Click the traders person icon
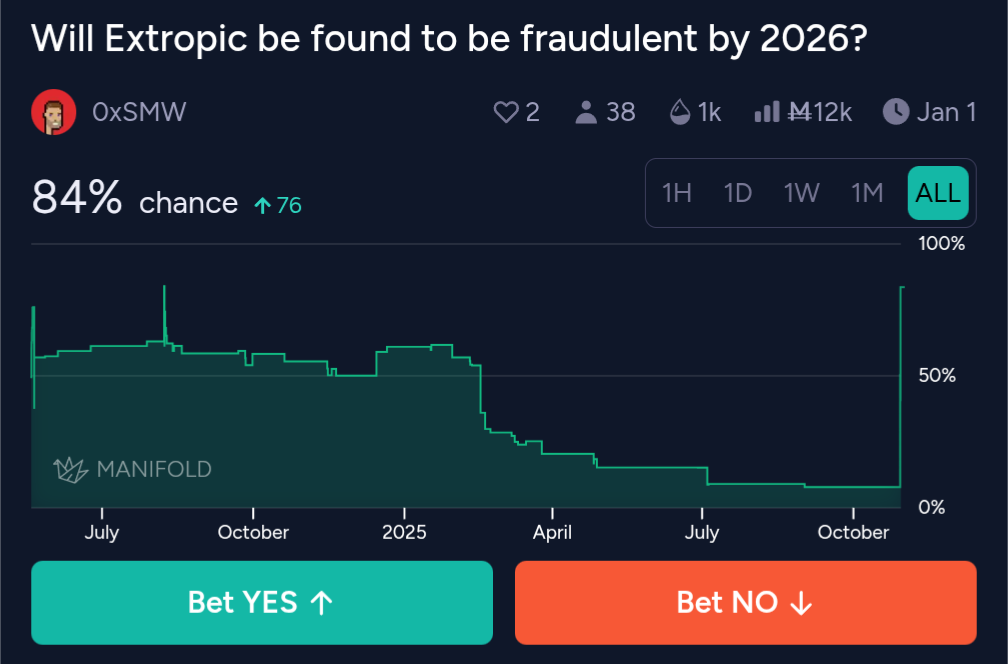1008x664 pixels. coord(586,112)
